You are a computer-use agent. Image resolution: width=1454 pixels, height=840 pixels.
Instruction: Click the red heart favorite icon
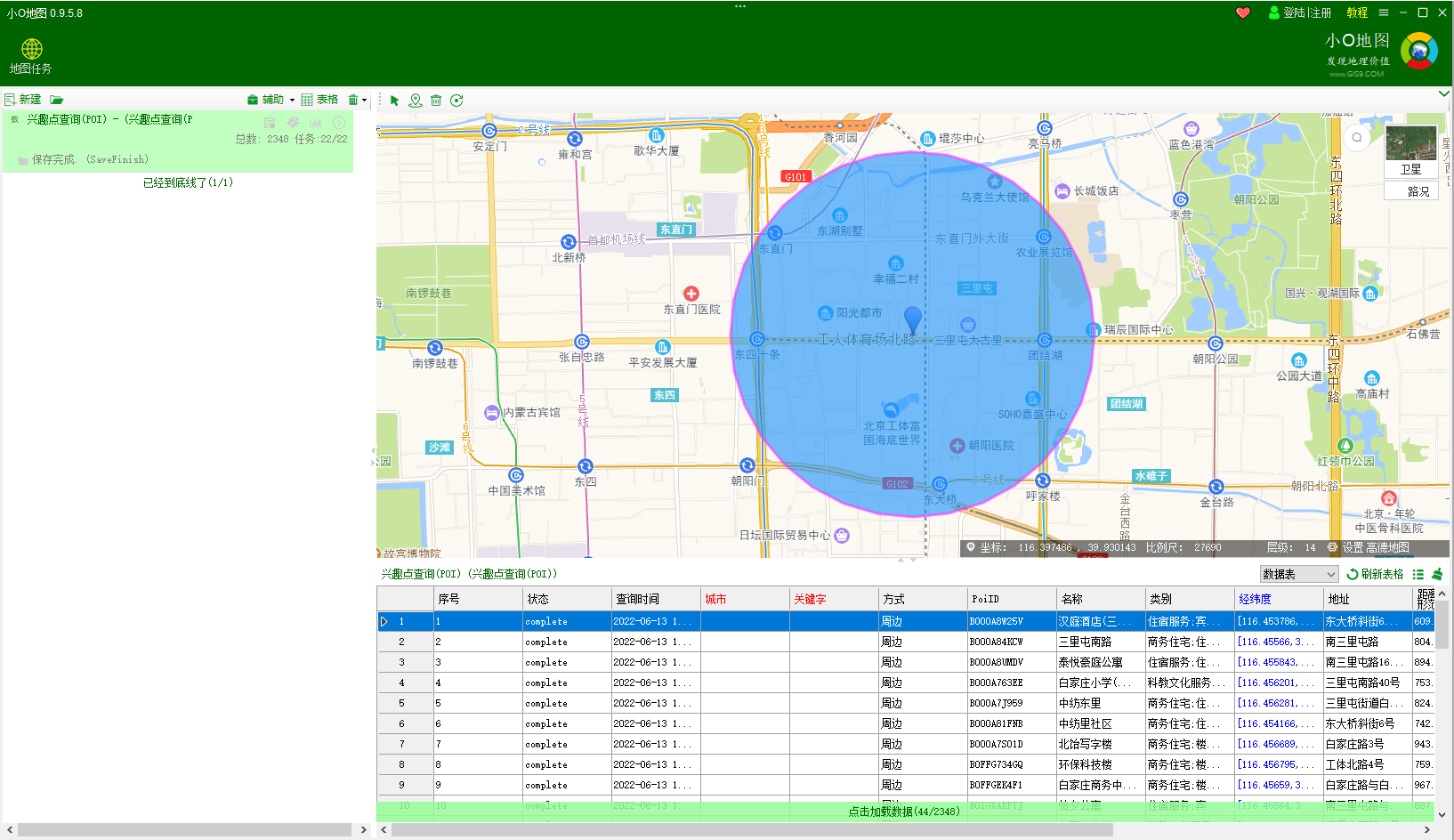1243,12
